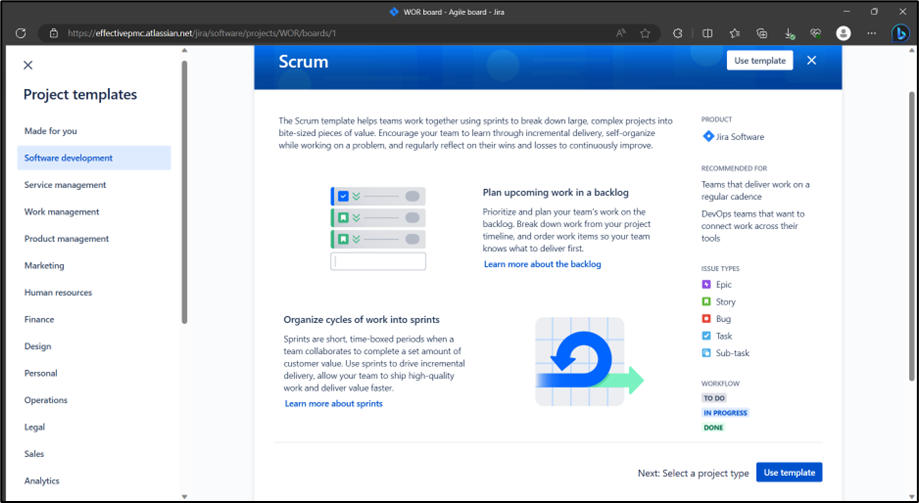Open the Bing Copilot sidebar icon
919x503 pixels.
pos(900,33)
